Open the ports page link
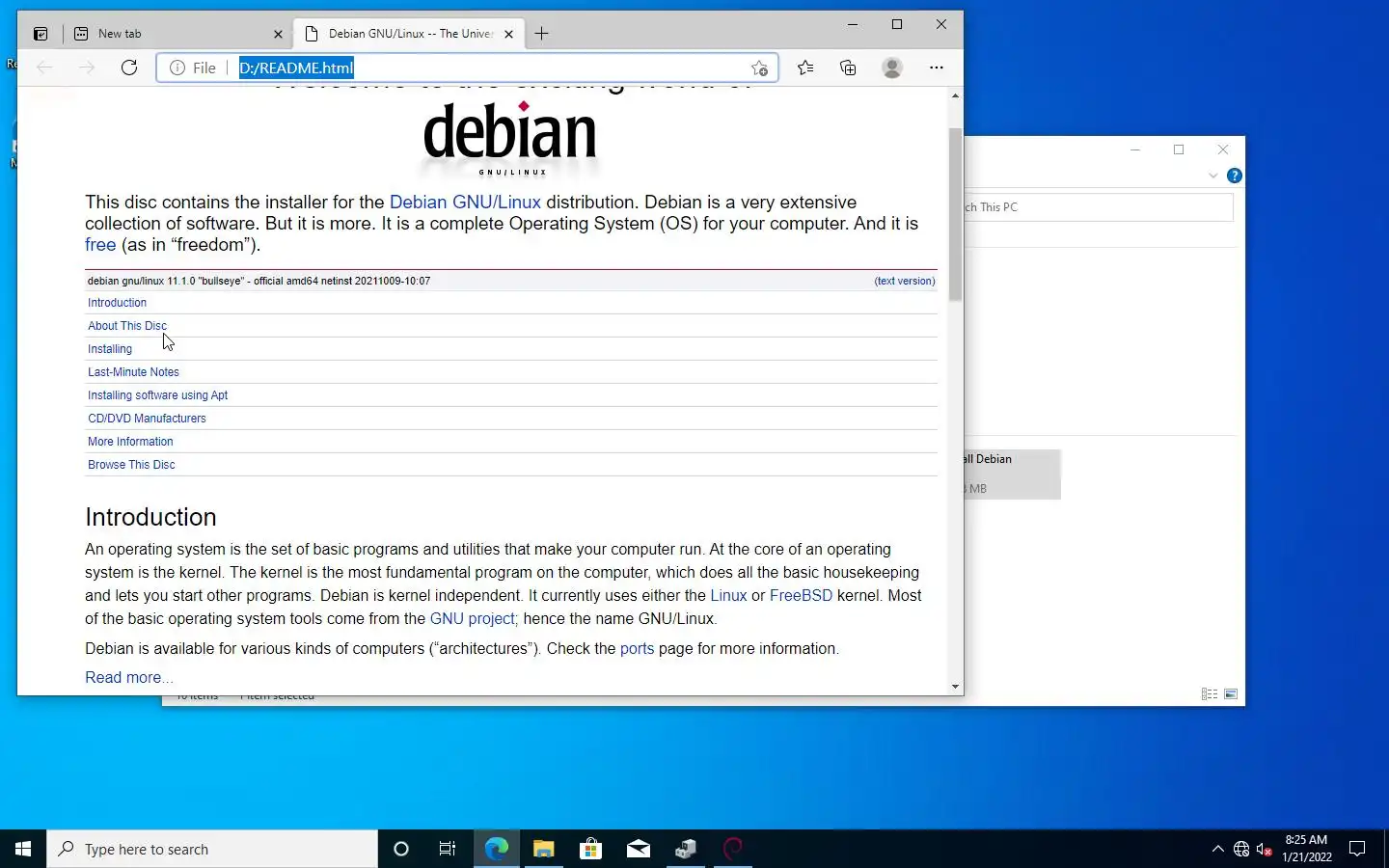 [x=637, y=649]
